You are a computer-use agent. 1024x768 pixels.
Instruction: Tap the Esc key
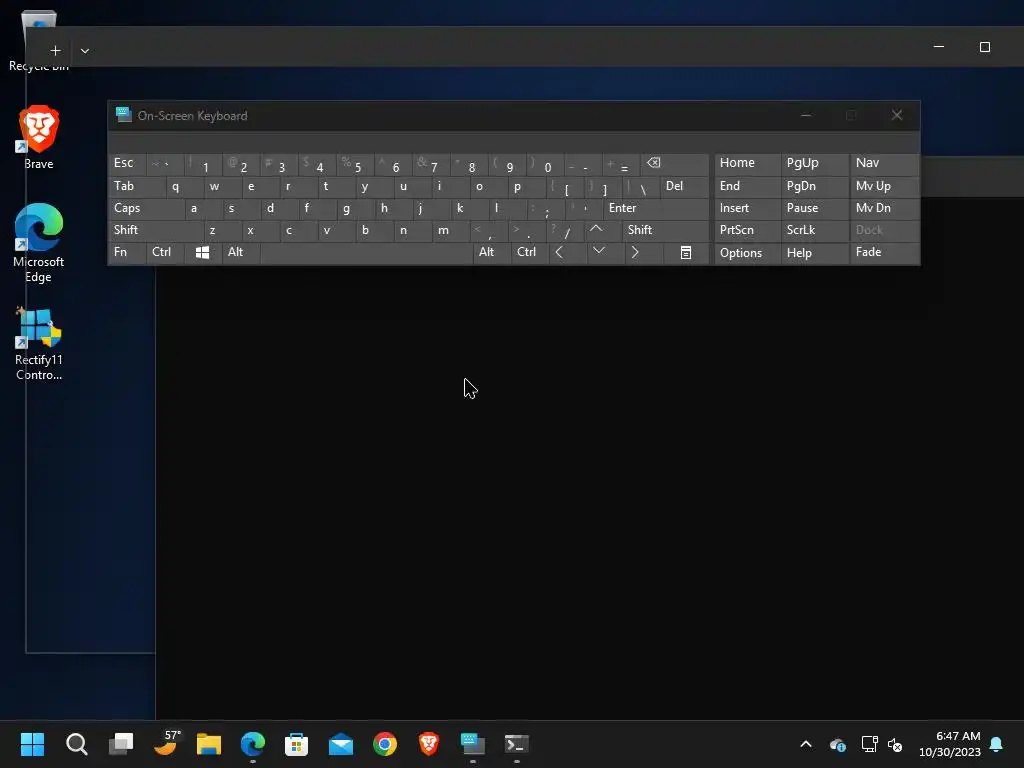[127, 163]
